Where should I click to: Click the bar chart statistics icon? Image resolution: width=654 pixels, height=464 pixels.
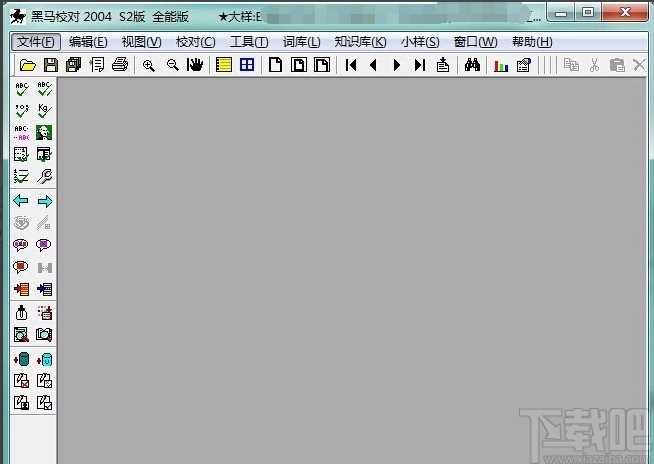tap(501, 65)
